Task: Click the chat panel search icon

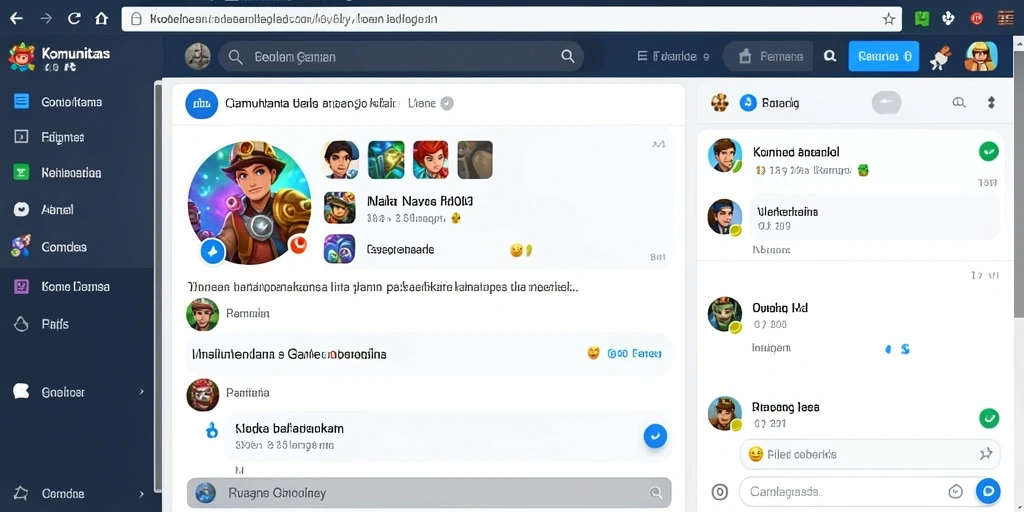Action: pyautogui.click(x=959, y=103)
